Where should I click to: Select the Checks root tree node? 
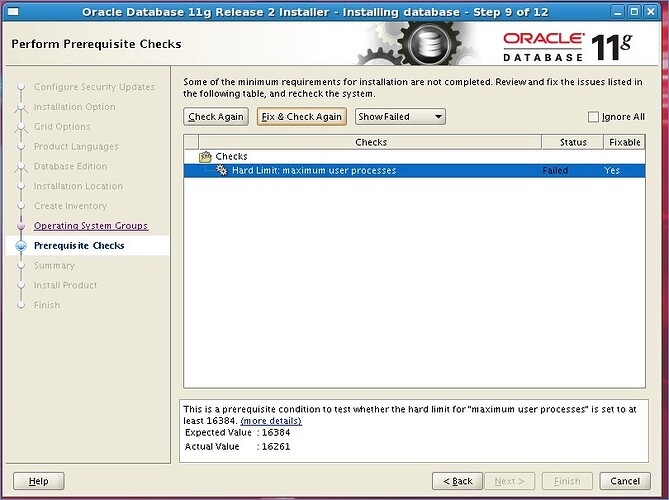(232, 157)
